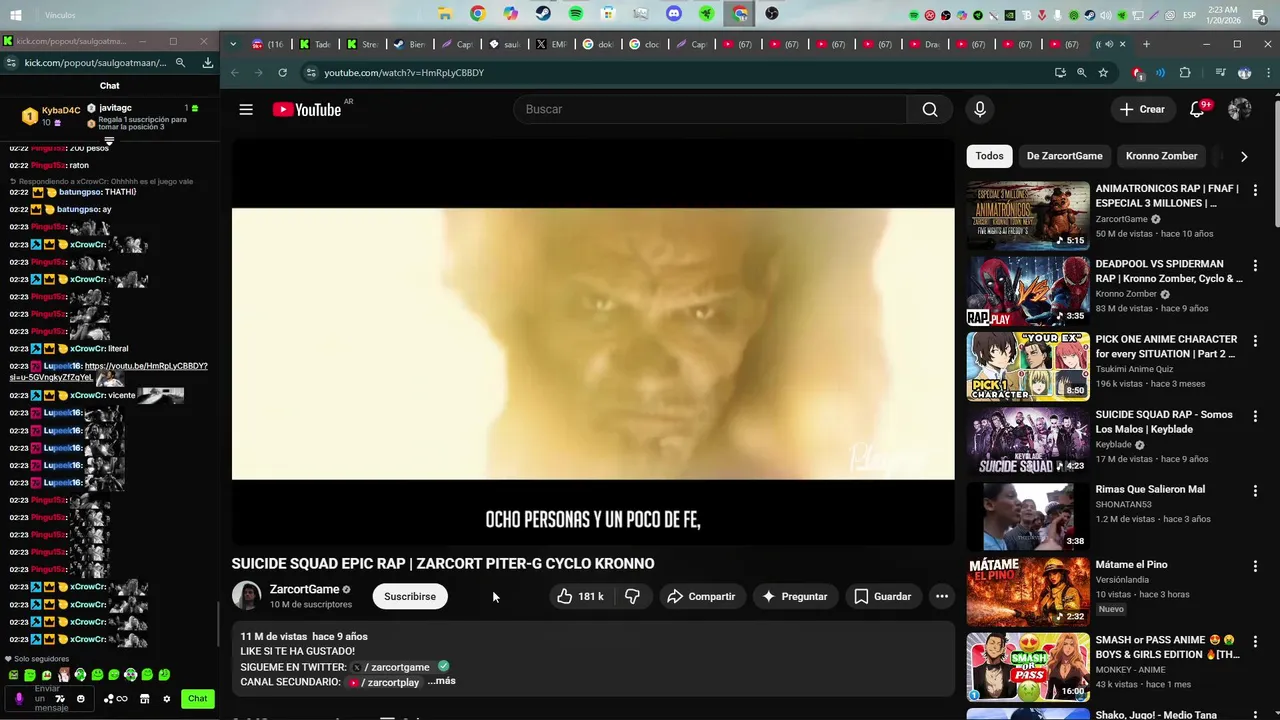Viewport: 1280px width, 720px height.
Task: Open Discord from the taskbar
Action: click(x=674, y=14)
